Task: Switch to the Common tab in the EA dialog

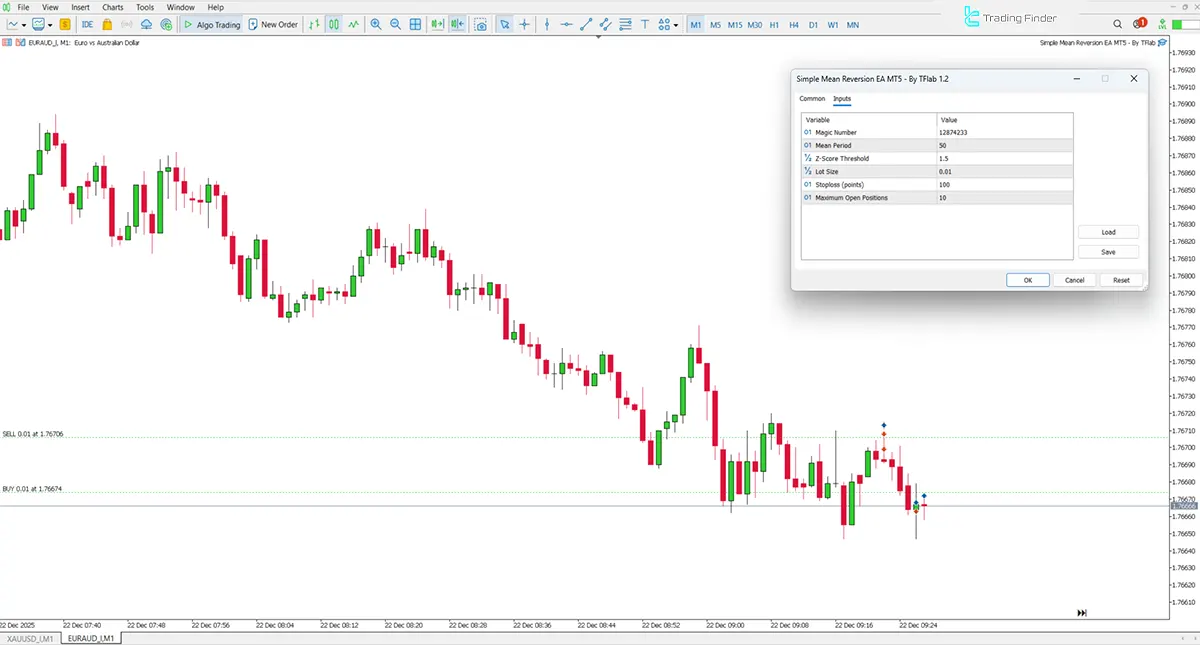Action: [x=810, y=98]
